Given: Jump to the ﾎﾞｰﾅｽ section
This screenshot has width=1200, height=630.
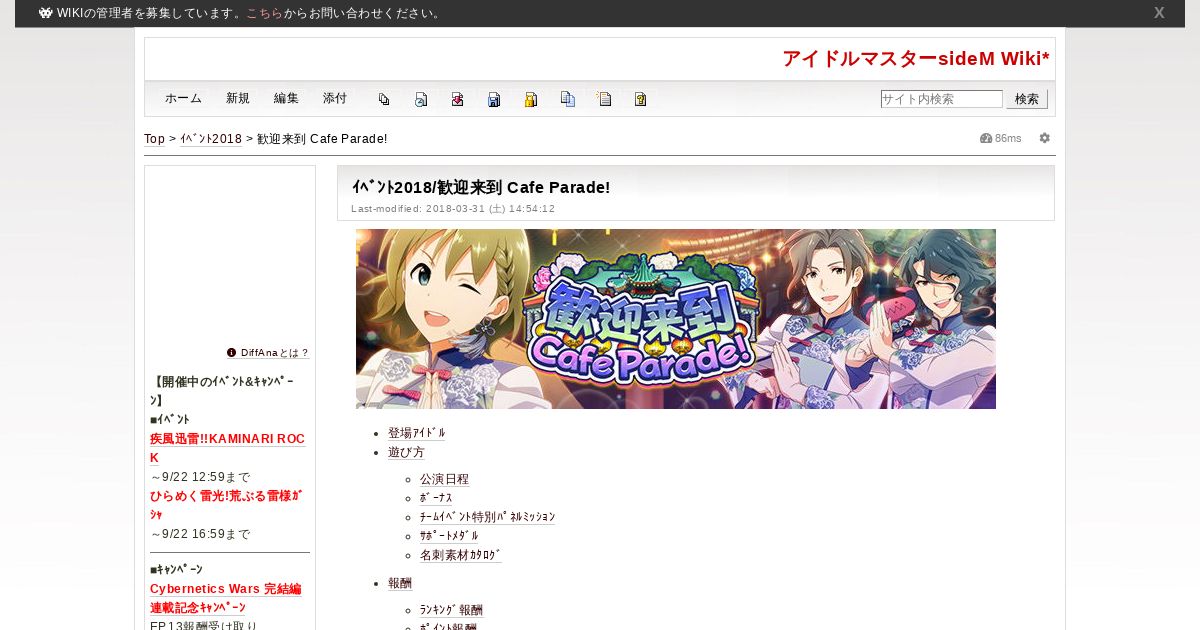Looking at the screenshot, I should coord(436,498).
